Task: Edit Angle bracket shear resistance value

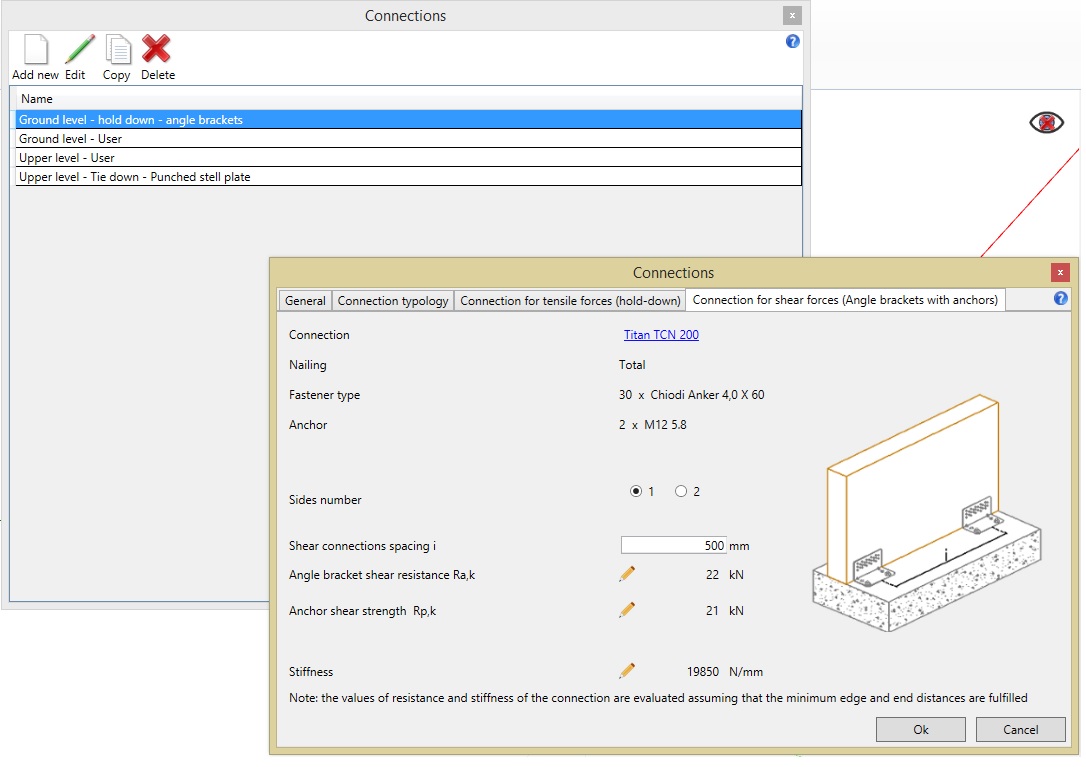Action: [x=627, y=574]
